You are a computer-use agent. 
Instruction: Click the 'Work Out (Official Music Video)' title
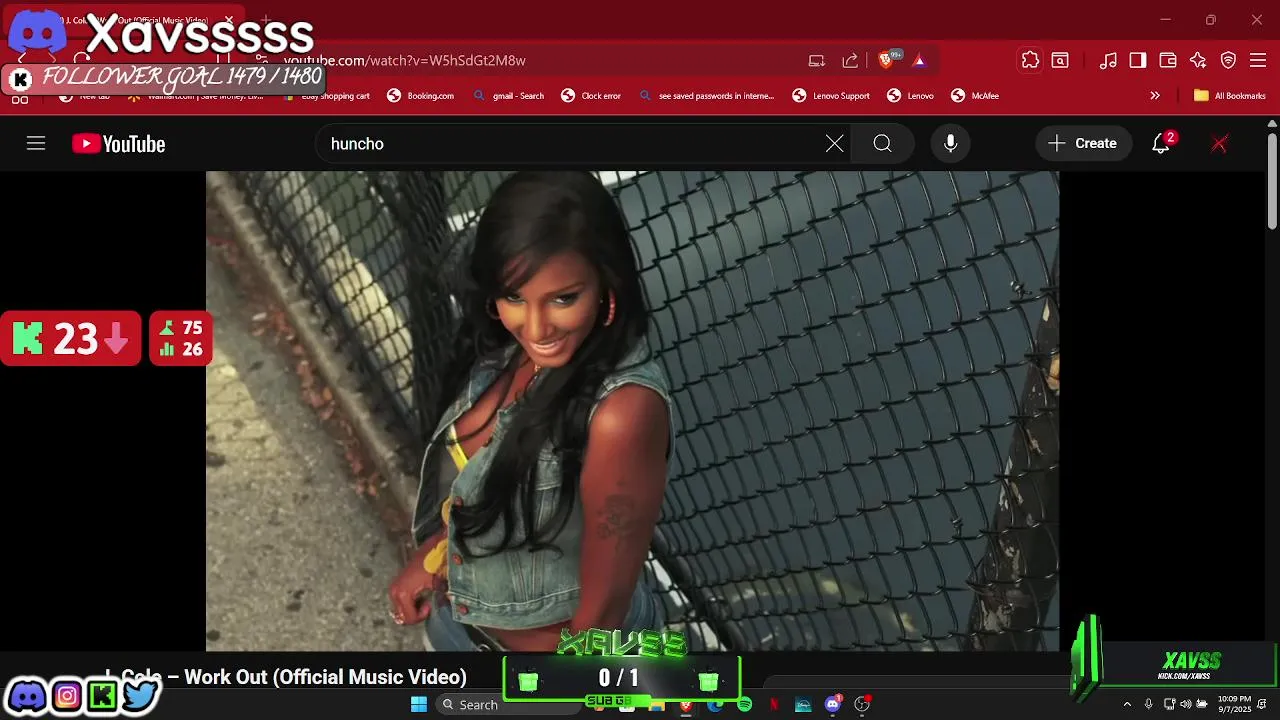tap(325, 677)
